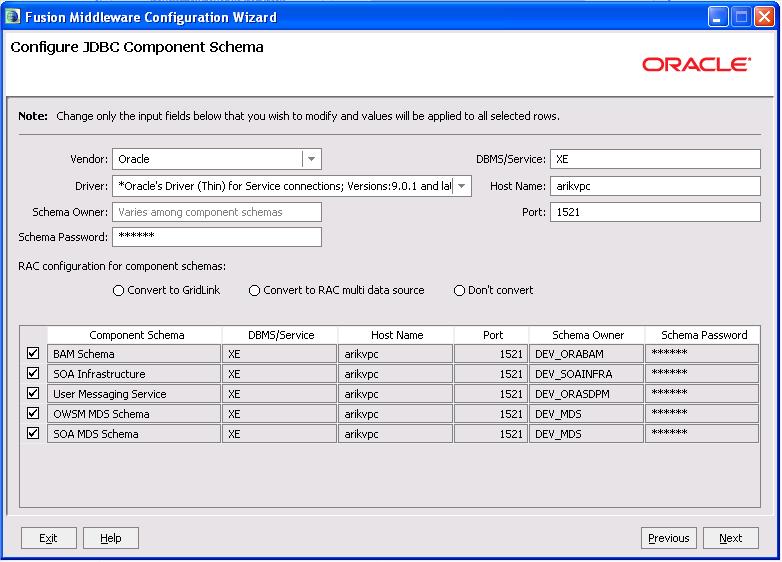Image resolution: width=782 pixels, height=562 pixels.
Task: Select Convert to GridLink radio option
Action: pyautogui.click(x=119, y=291)
